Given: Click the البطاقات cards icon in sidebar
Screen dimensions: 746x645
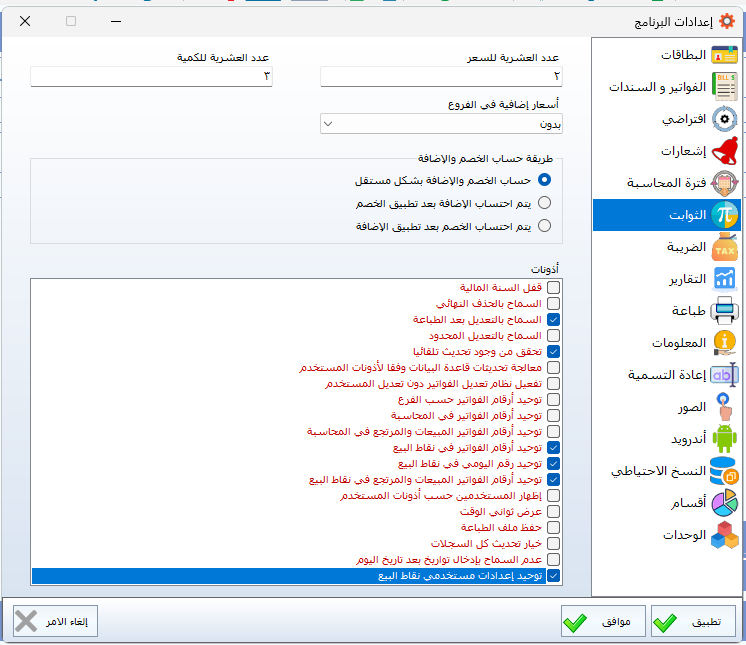Looking at the screenshot, I should 724,56.
